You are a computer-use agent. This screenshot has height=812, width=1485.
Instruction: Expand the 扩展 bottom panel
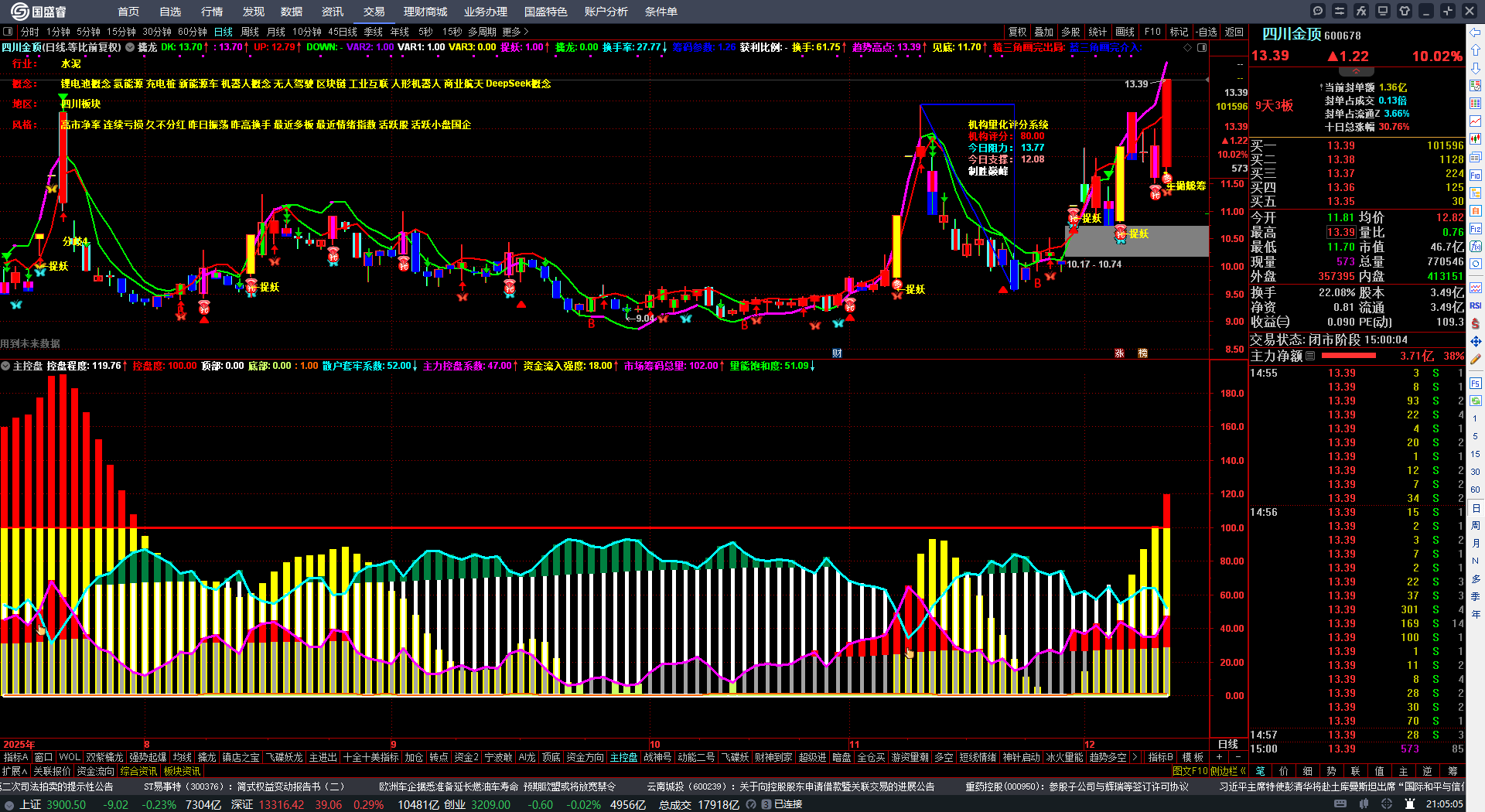click(x=15, y=771)
